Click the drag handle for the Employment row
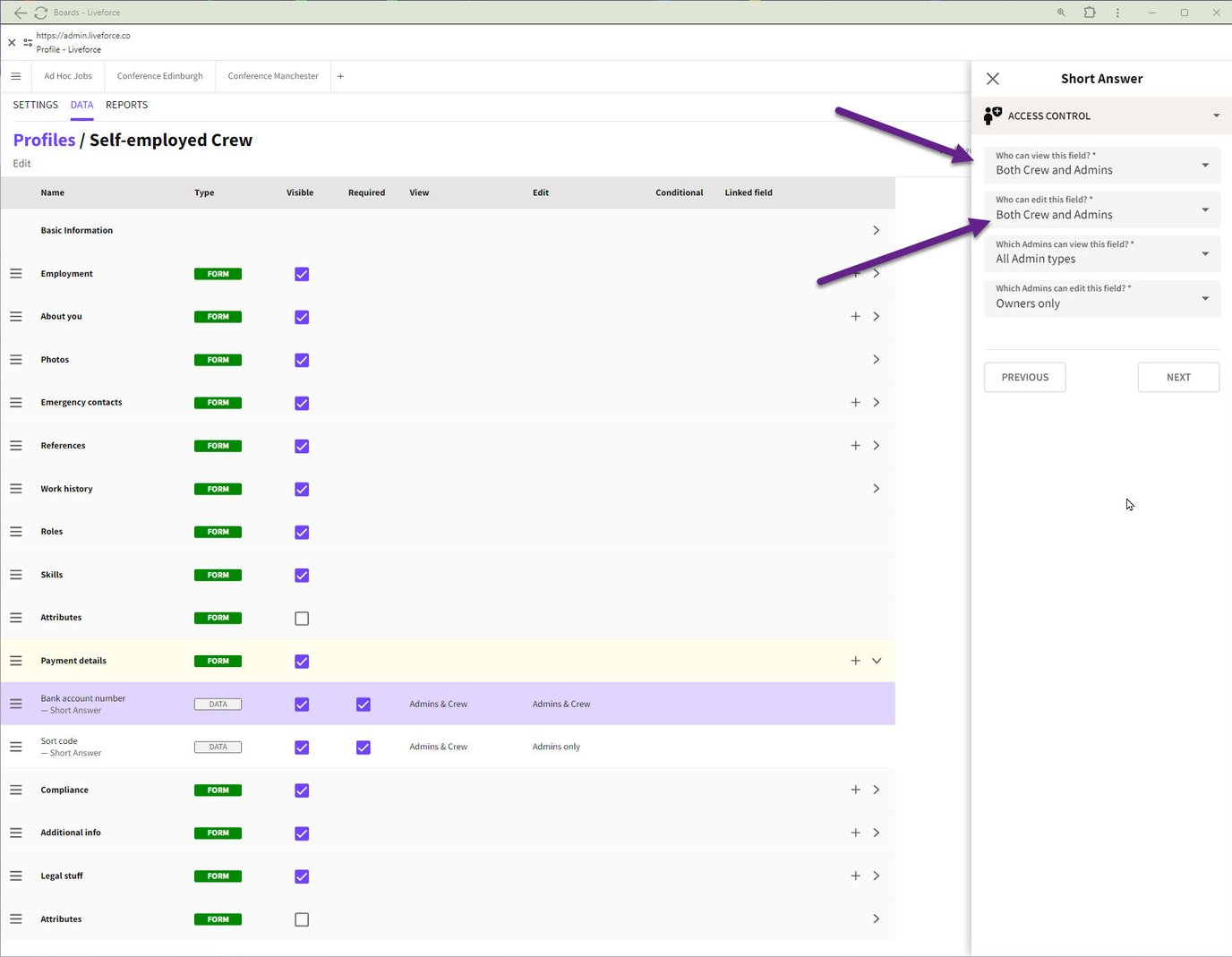The image size is (1232, 957). pos(16,274)
